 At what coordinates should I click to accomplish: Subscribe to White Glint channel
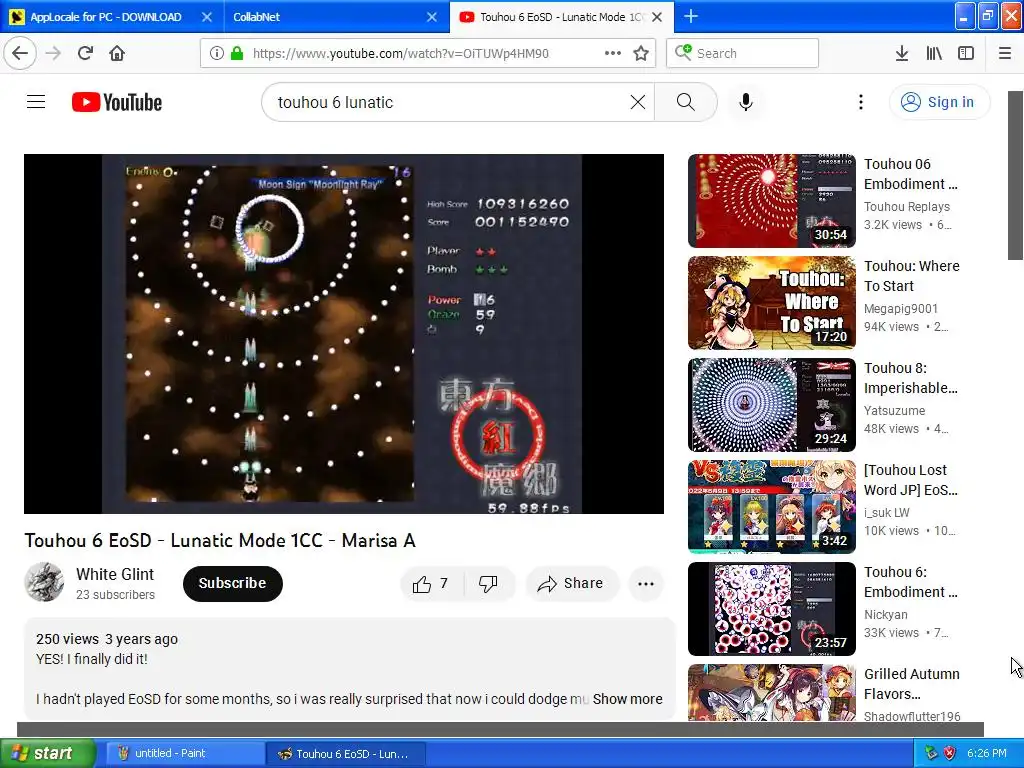click(x=232, y=583)
